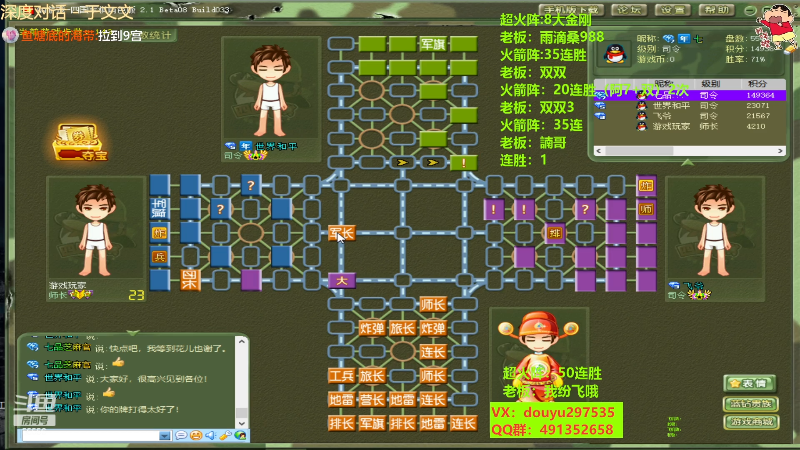Viewport: 800px width, 450px height.
Task: Click the penguin QQ avatar in profile panel
Action: click(x=615, y=53)
